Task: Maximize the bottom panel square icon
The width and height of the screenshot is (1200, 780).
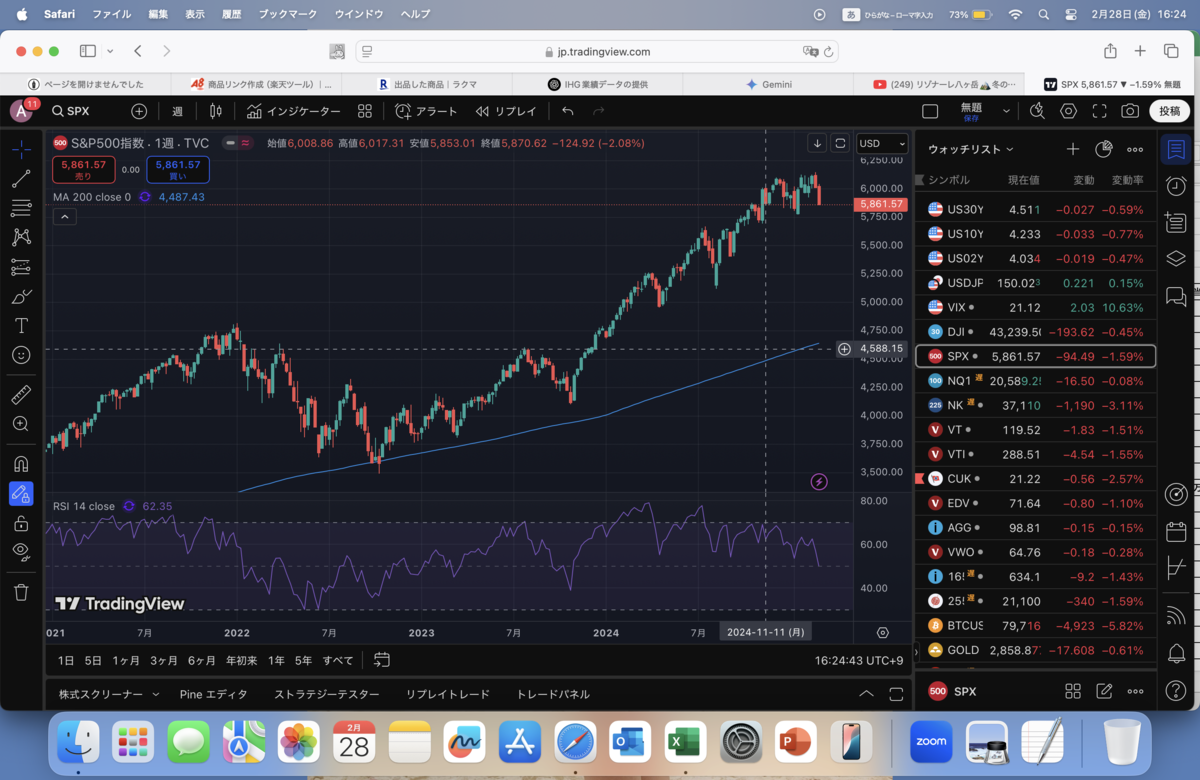Action: point(894,694)
